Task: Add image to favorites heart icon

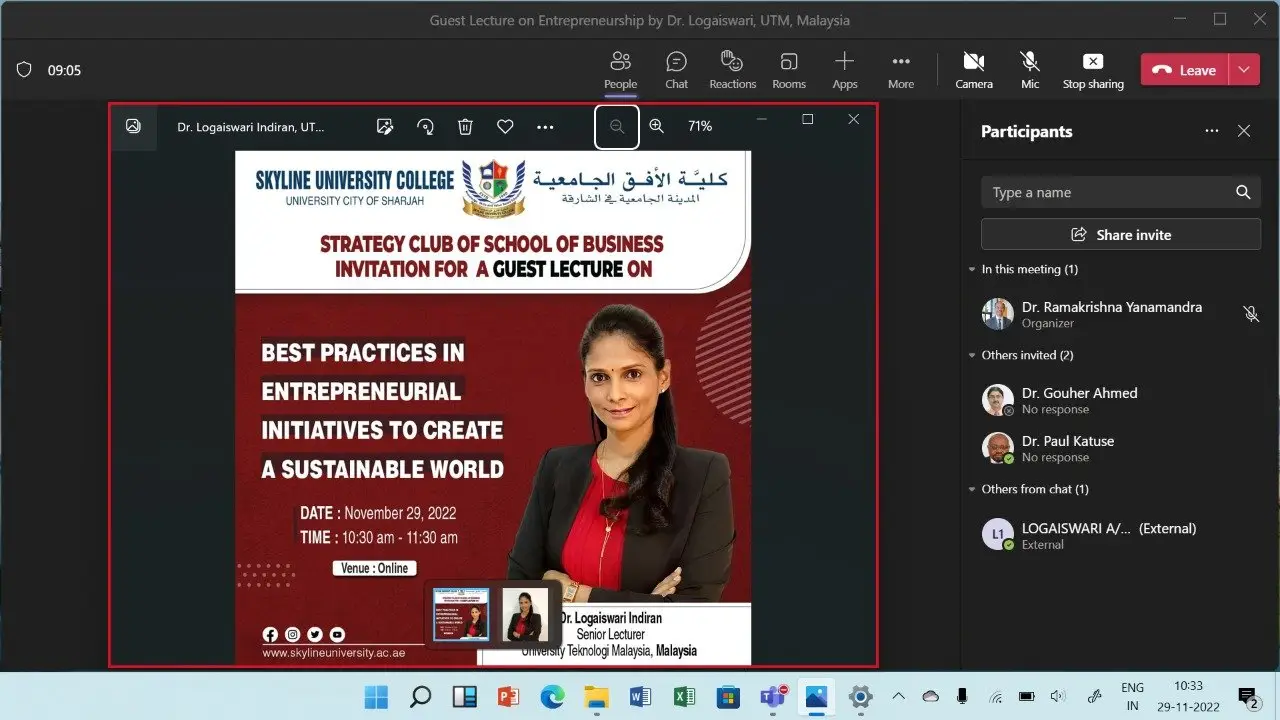Action: tap(505, 126)
